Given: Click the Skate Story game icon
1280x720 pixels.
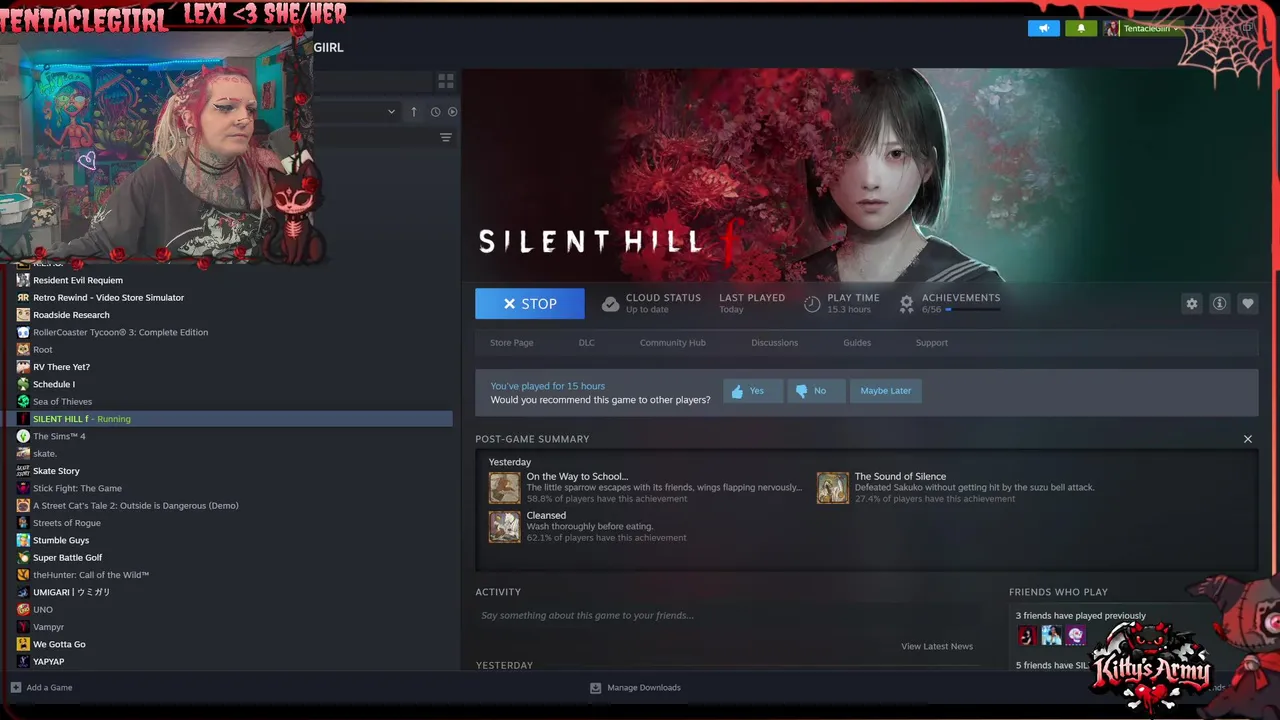Looking at the screenshot, I should pos(23,471).
